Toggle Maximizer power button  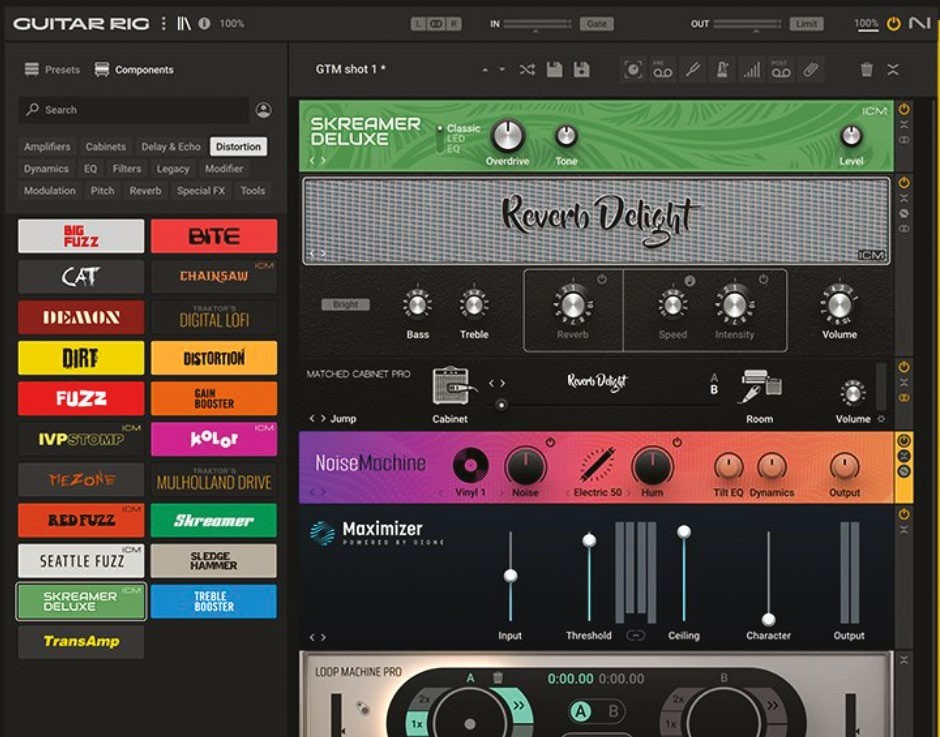coord(904,514)
